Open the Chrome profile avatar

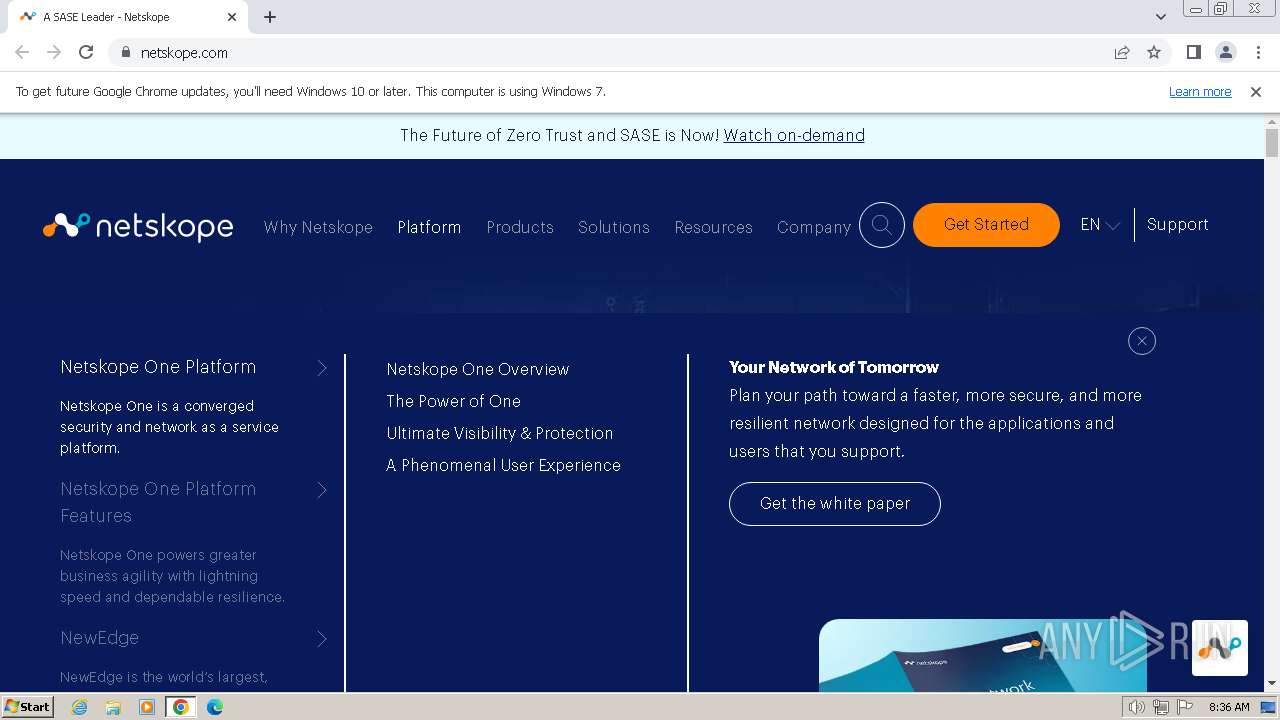click(1225, 52)
